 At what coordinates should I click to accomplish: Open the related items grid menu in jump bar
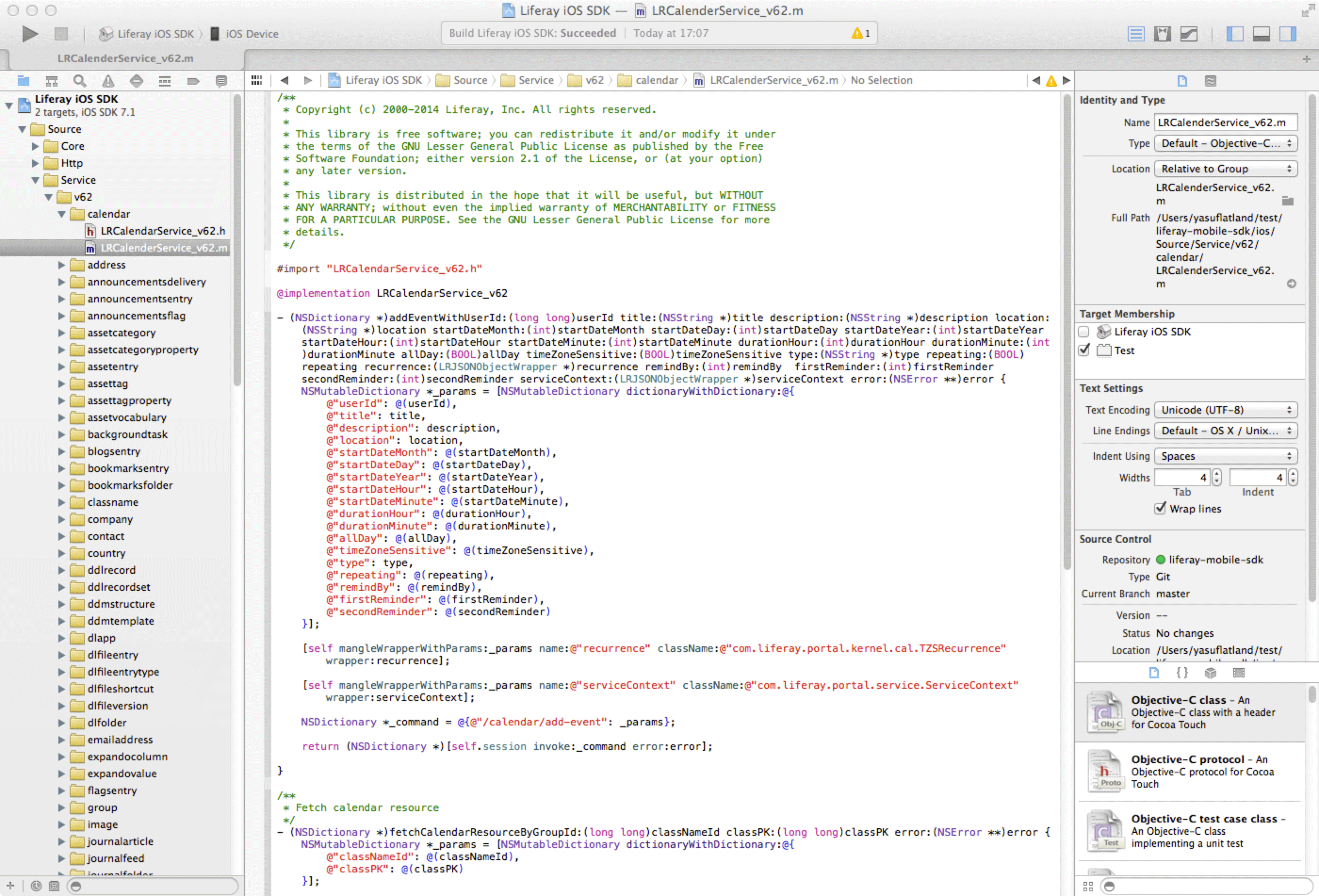(x=257, y=81)
